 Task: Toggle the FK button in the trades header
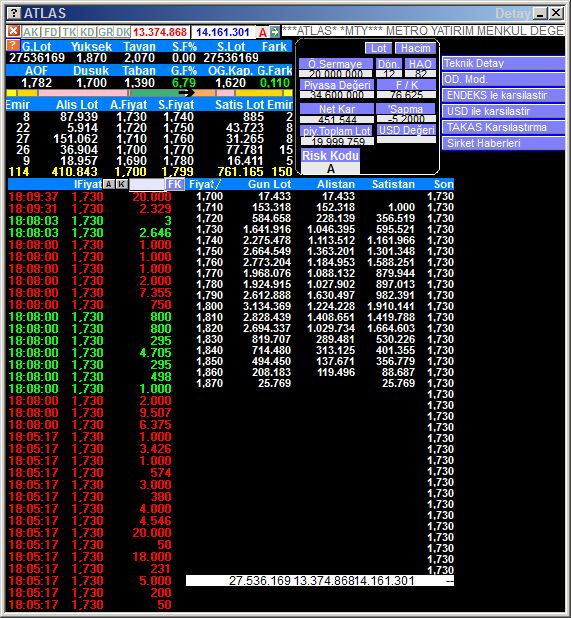pyautogui.click(x=175, y=184)
